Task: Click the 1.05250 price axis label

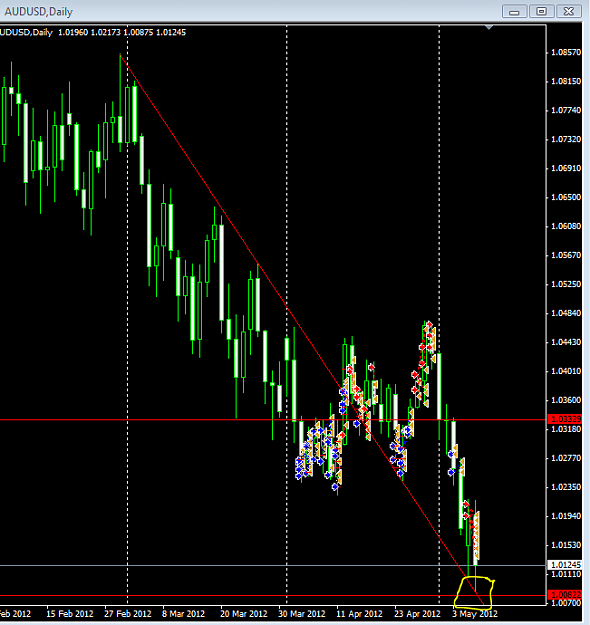Action: [566, 284]
